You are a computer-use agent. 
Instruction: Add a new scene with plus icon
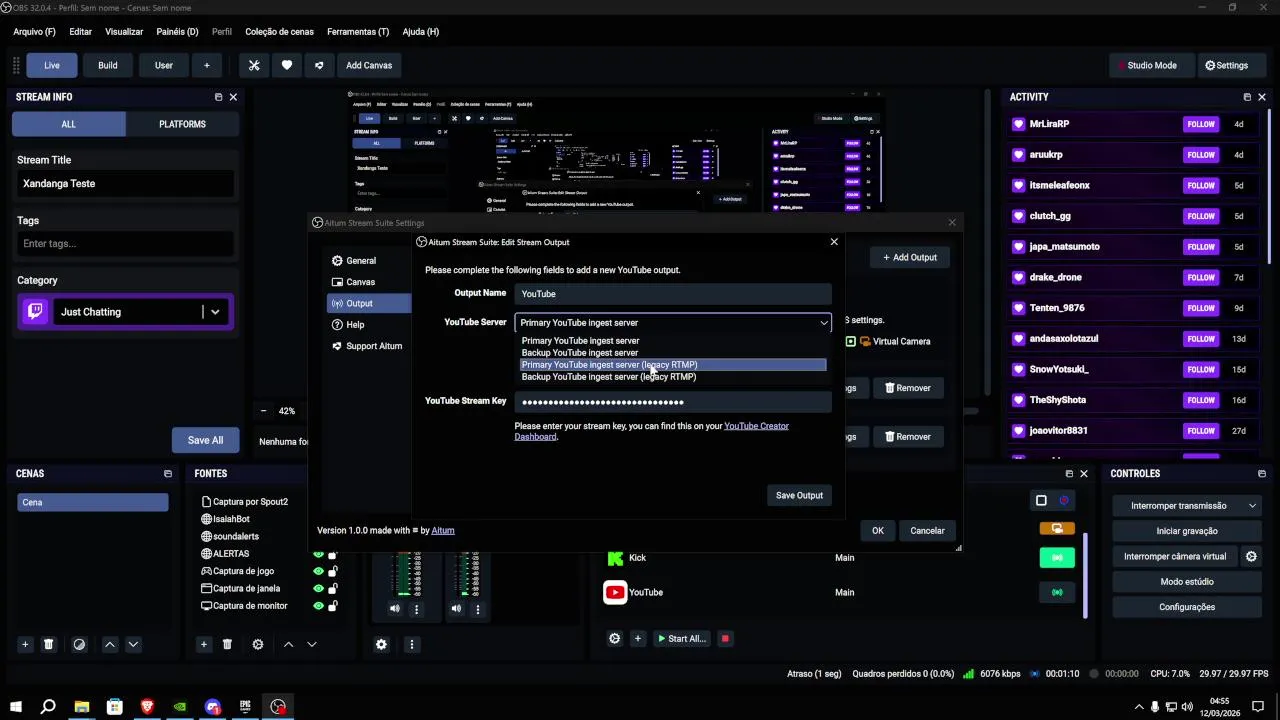pyautogui.click(x=25, y=645)
